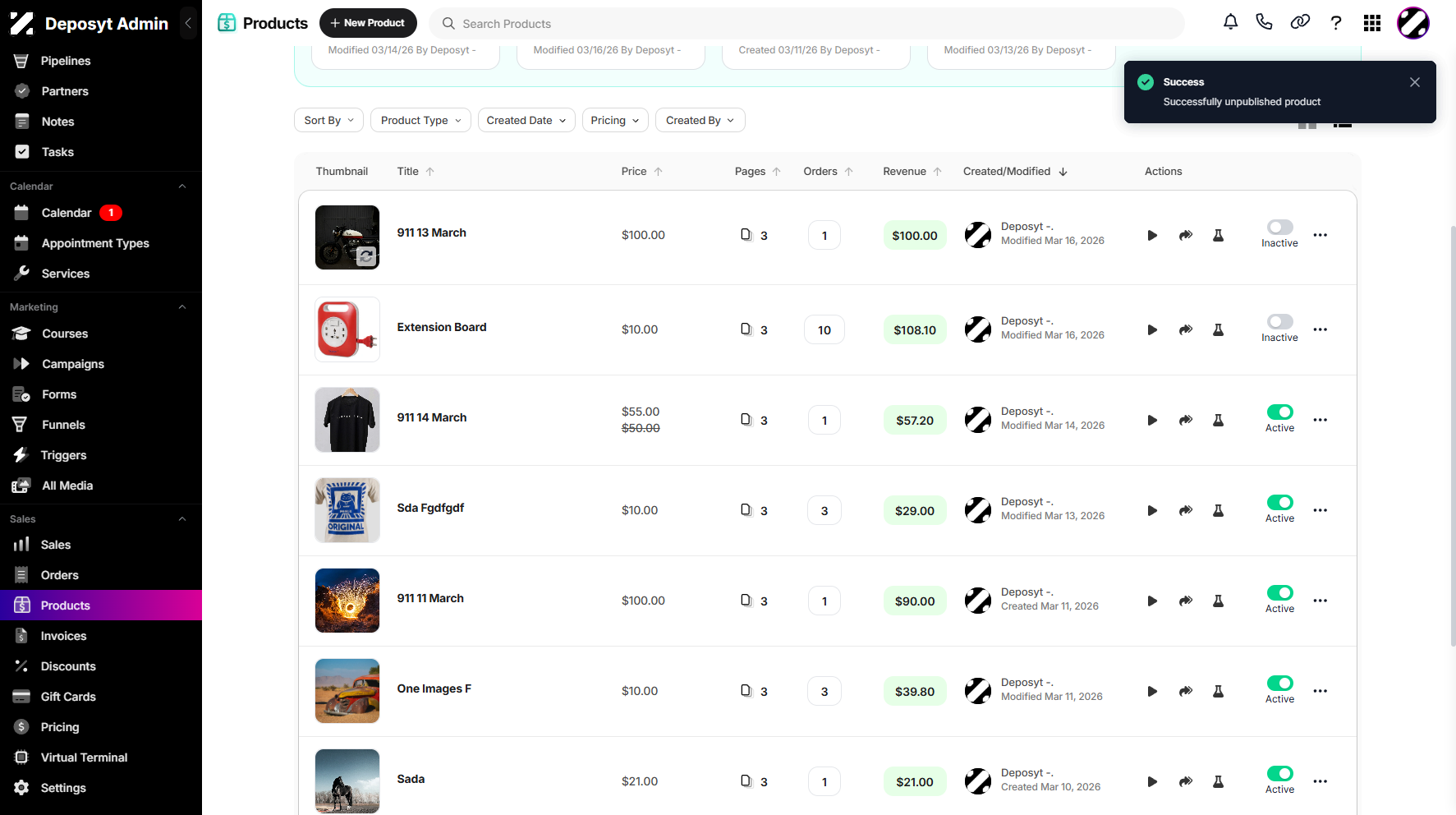Image resolution: width=1456 pixels, height=815 pixels.
Task: Deactivate the 911 14 March toggle
Action: 1279,412
